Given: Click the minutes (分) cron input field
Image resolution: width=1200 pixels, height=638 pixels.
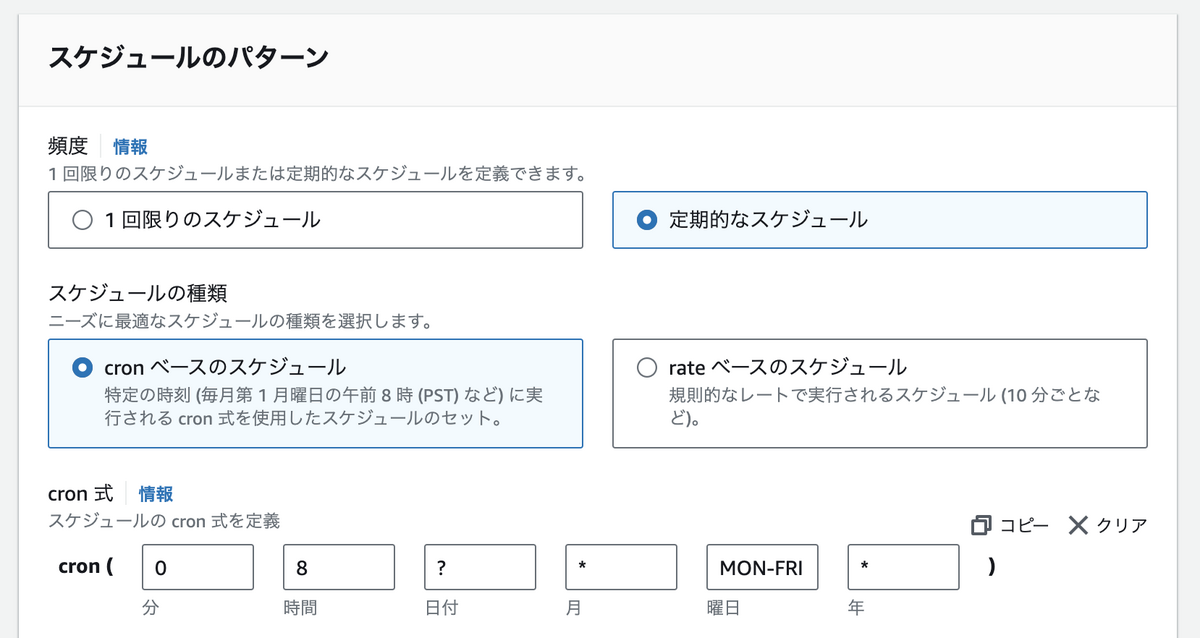Looking at the screenshot, I should (x=198, y=568).
